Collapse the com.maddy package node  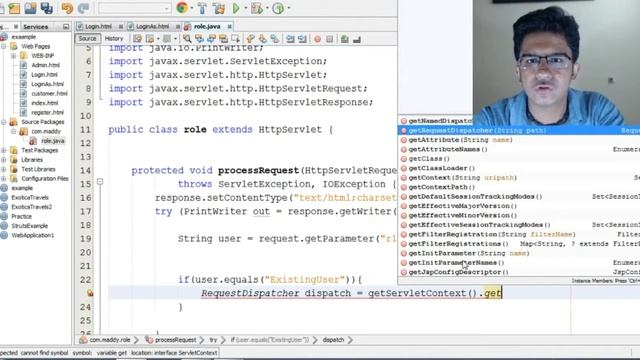tap(13, 131)
